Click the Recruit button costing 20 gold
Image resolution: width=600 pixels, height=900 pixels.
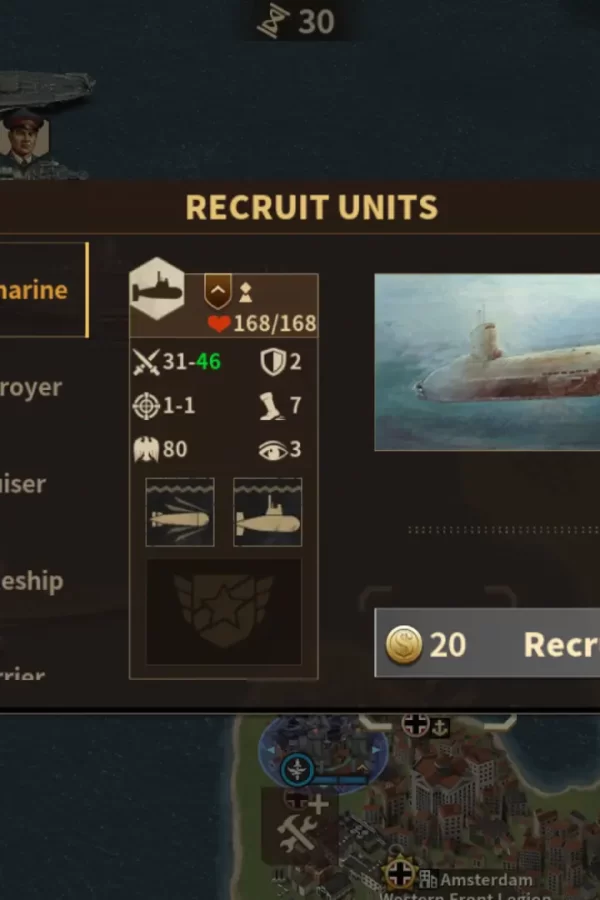coord(487,644)
